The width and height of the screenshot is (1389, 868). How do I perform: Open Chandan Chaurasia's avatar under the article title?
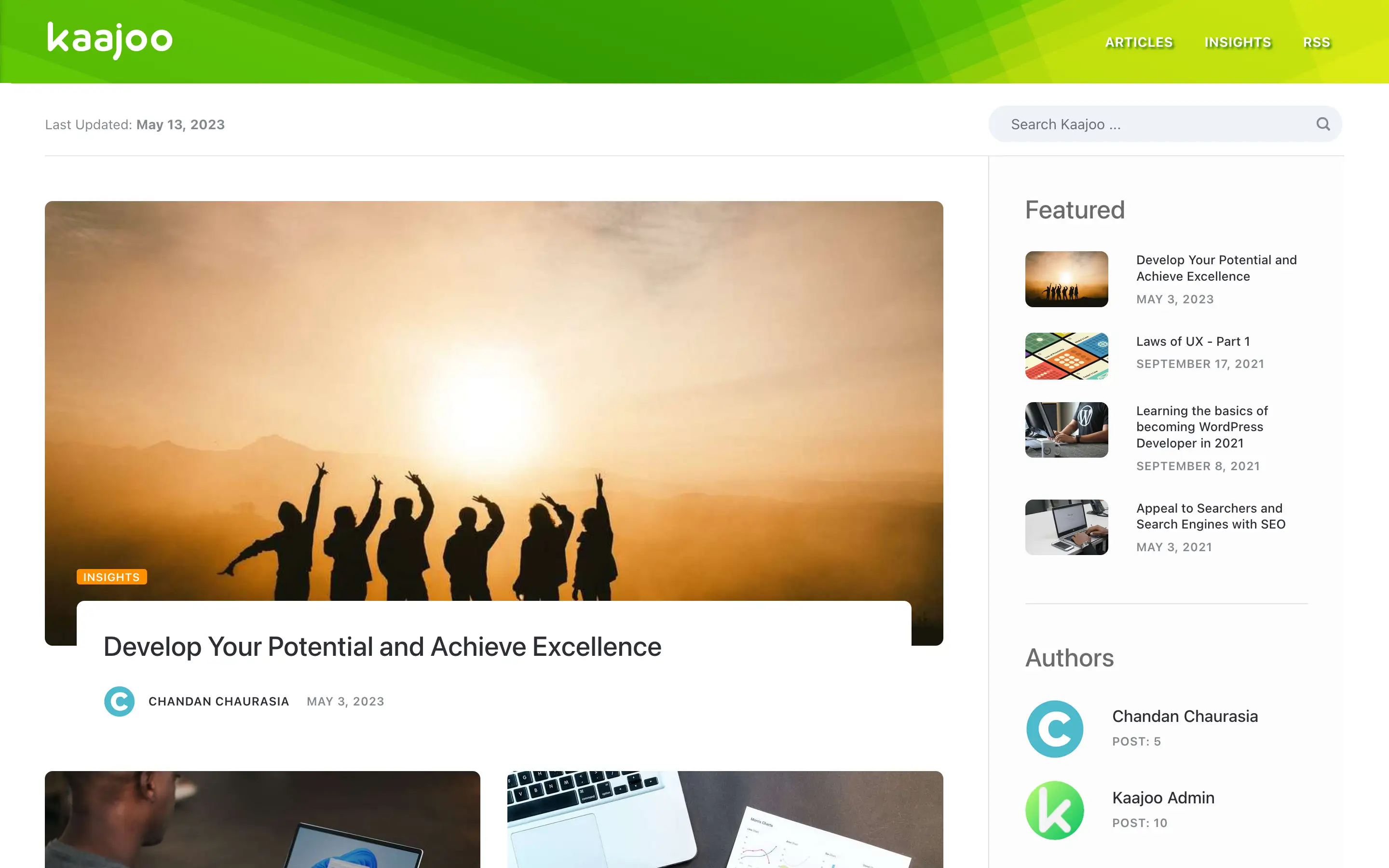[x=120, y=701]
